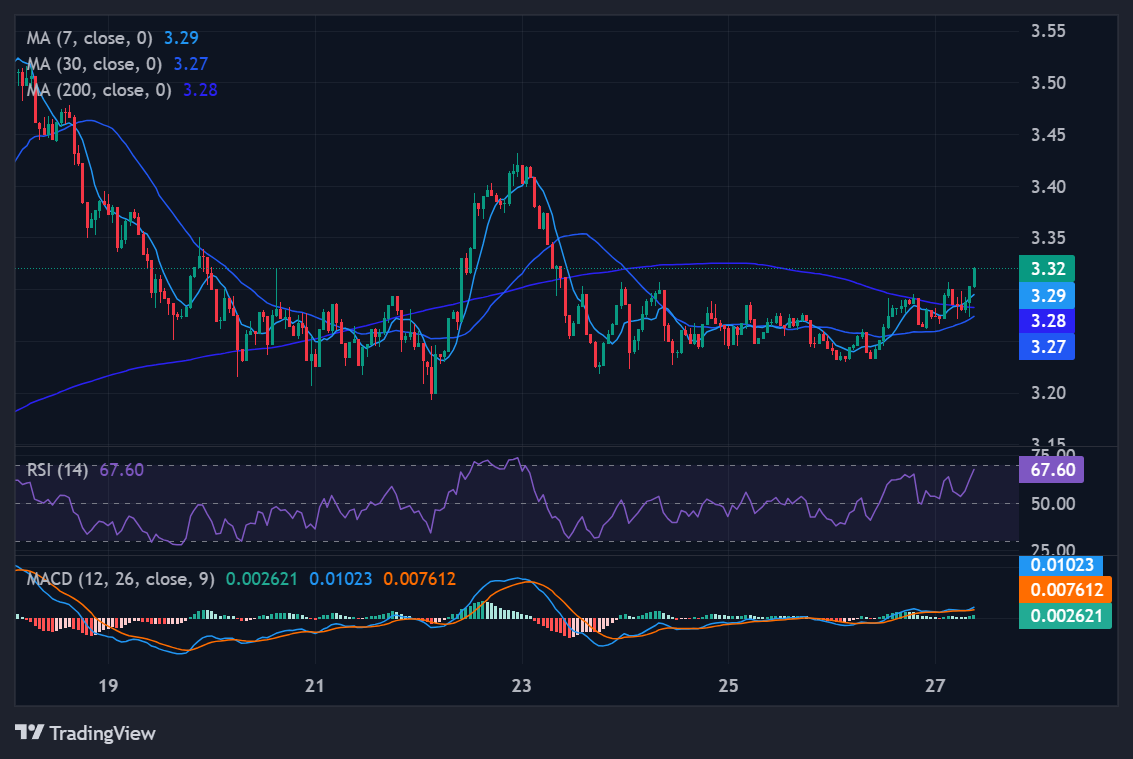Select the MA (30, close, 0) indicator legend
This screenshot has height=759, width=1133.
click(95, 63)
